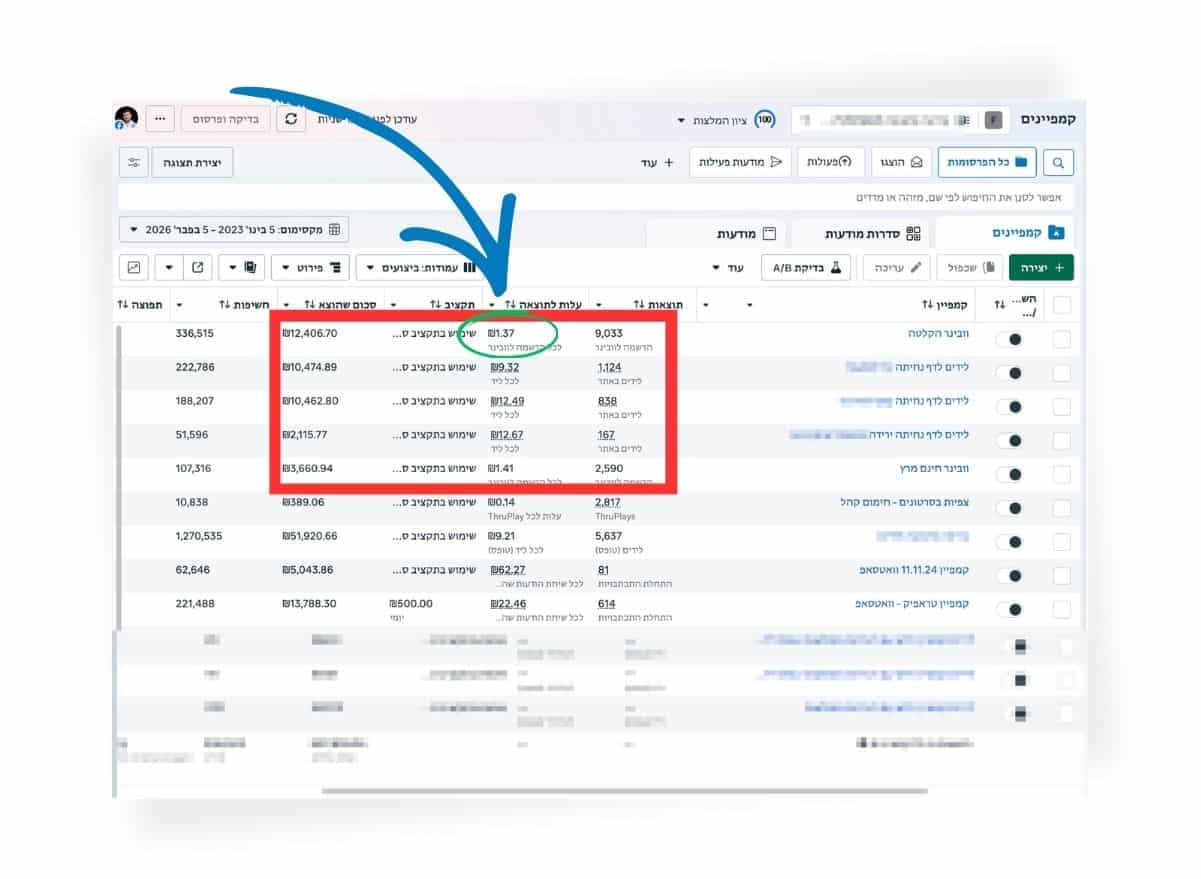This screenshot has height=879, width=1201.
Task: Expand the עמודות: ביצועים columns dropdown
Action: pyautogui.click(x=420, y=268)
